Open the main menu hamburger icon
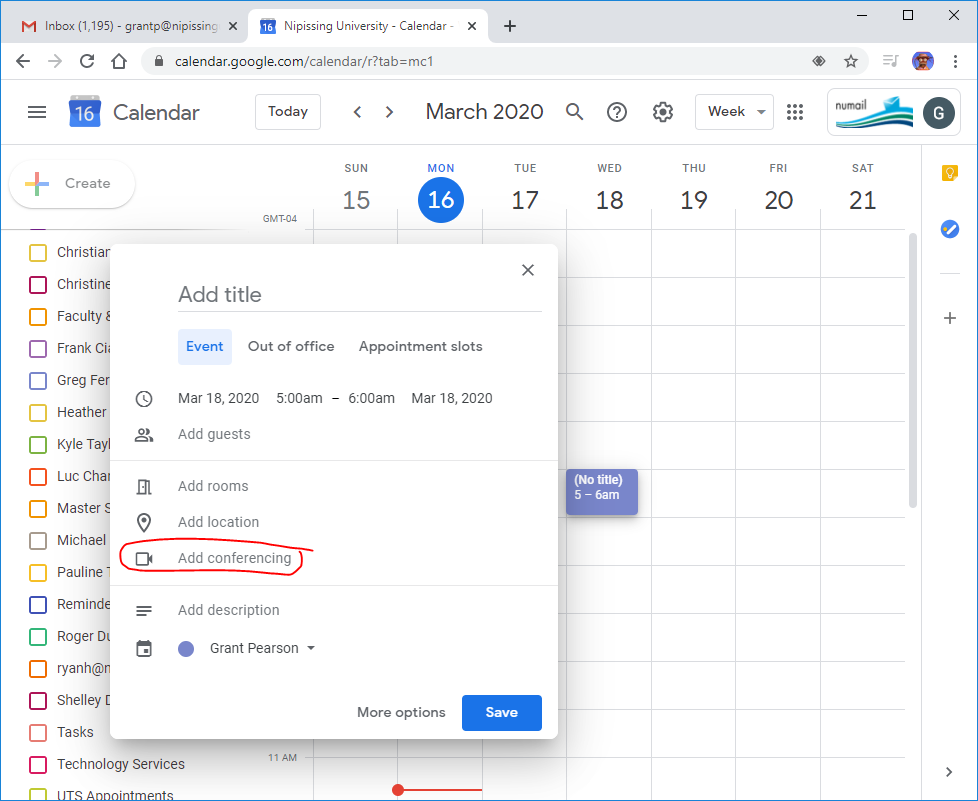 [x=37, y=112]
